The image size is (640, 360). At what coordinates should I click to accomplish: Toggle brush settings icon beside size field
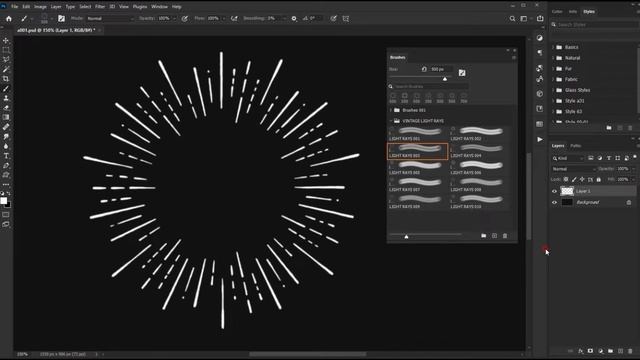point(462,73)
